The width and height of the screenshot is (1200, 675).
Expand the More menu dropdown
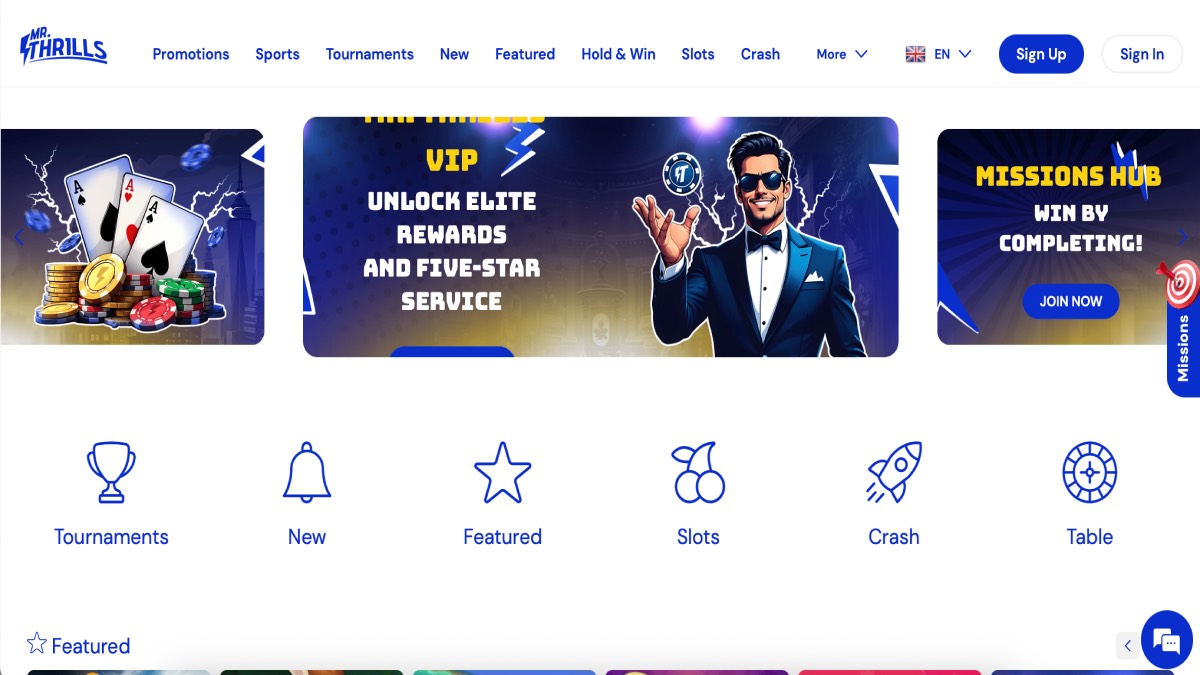(x=841, y=54)
